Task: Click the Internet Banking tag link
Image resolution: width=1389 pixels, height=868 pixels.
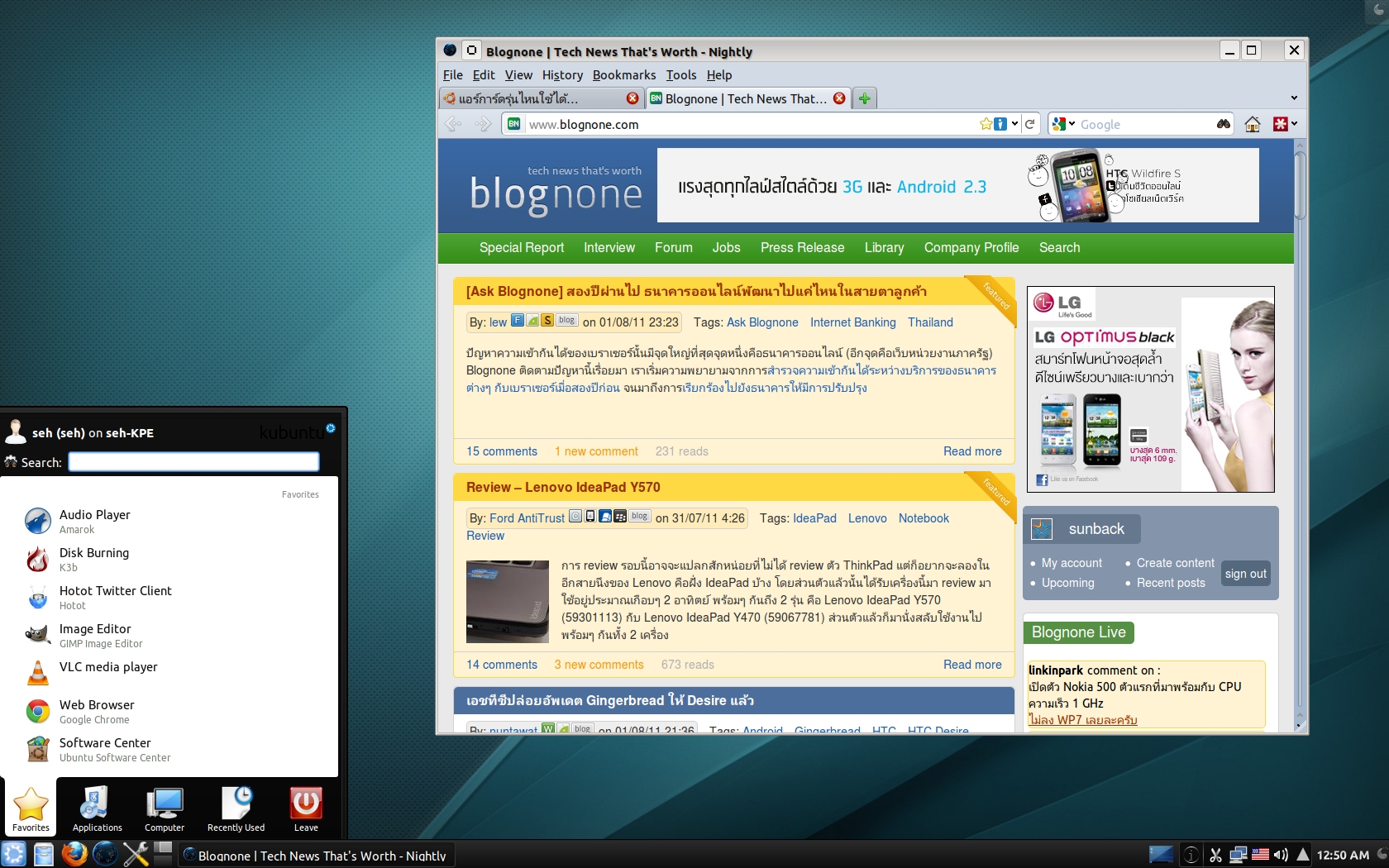Action: pyautogui.click(x=853, y=322)
